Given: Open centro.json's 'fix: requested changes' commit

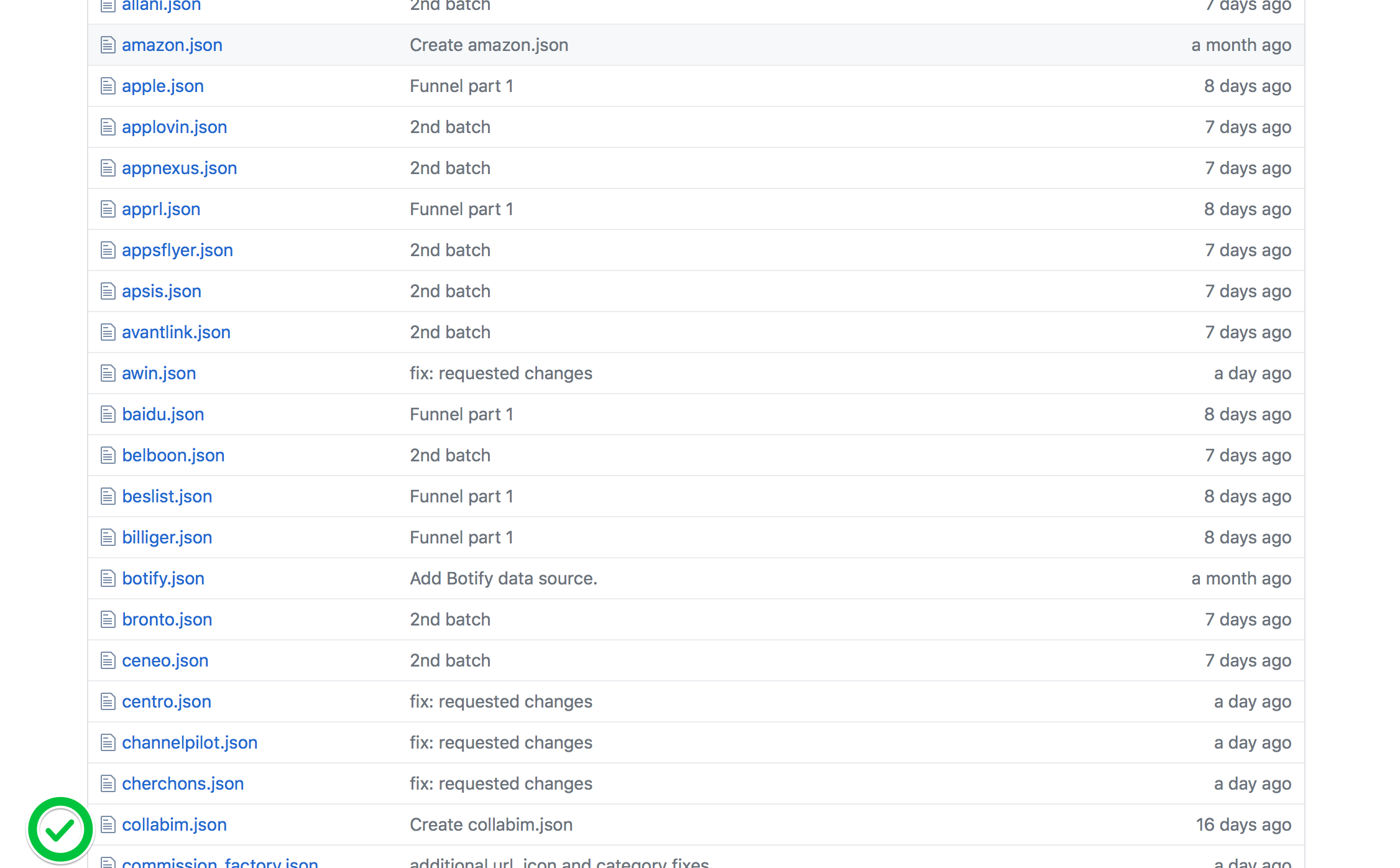Looking at the screenshot, I should 501,701.
